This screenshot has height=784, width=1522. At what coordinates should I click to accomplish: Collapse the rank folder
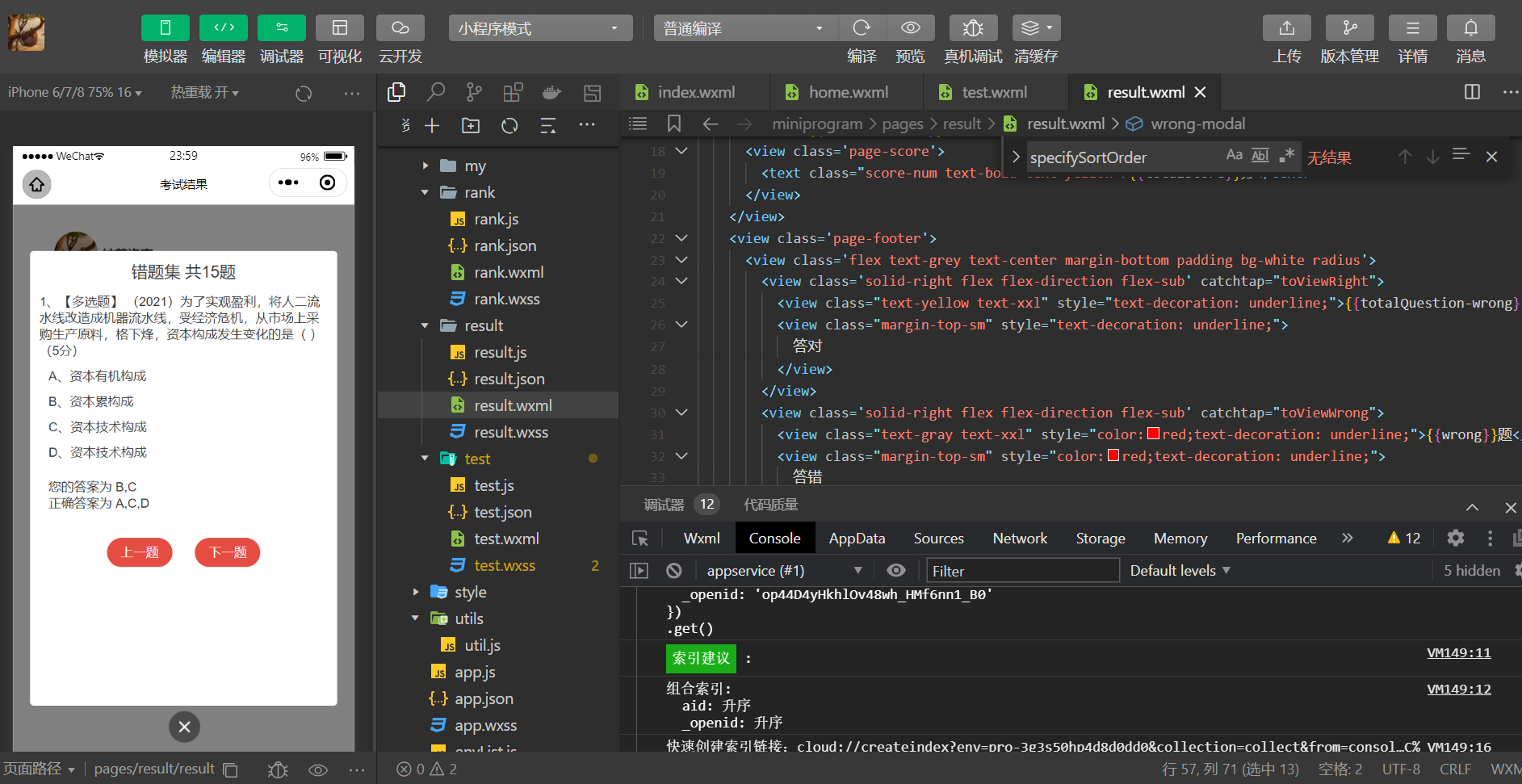426,192
